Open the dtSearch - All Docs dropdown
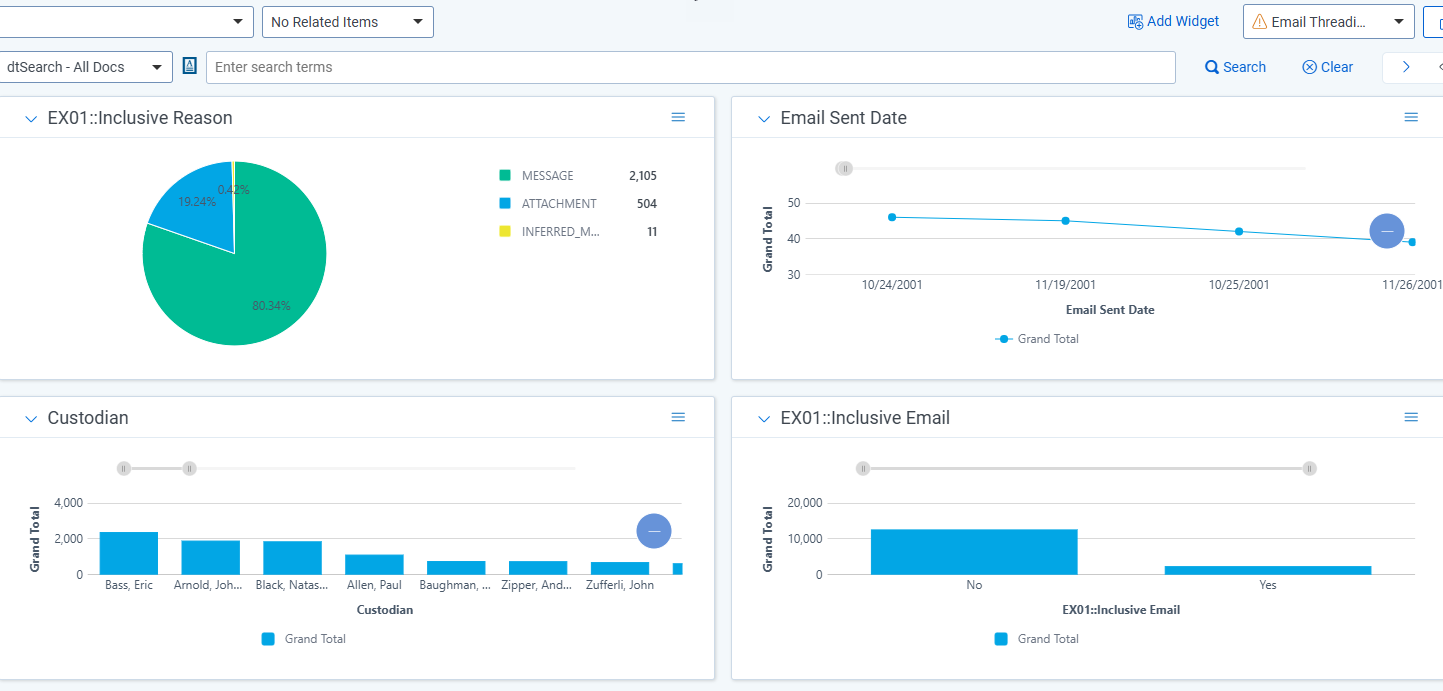Screen dimensions: 1443x691 click(86, 67)
